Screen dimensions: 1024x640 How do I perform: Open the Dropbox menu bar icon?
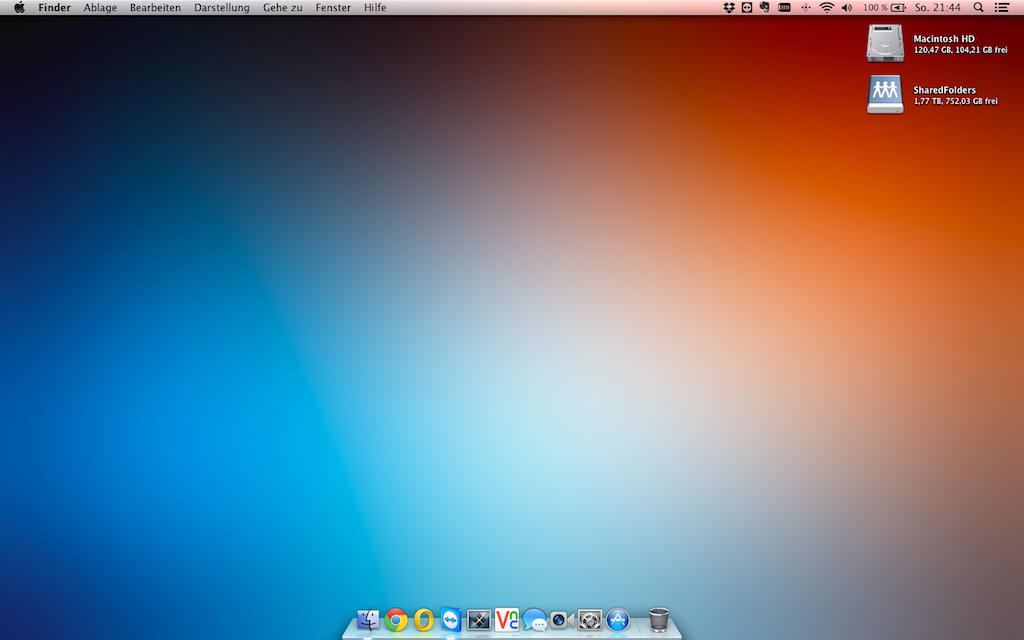click(x=728, y=7)
